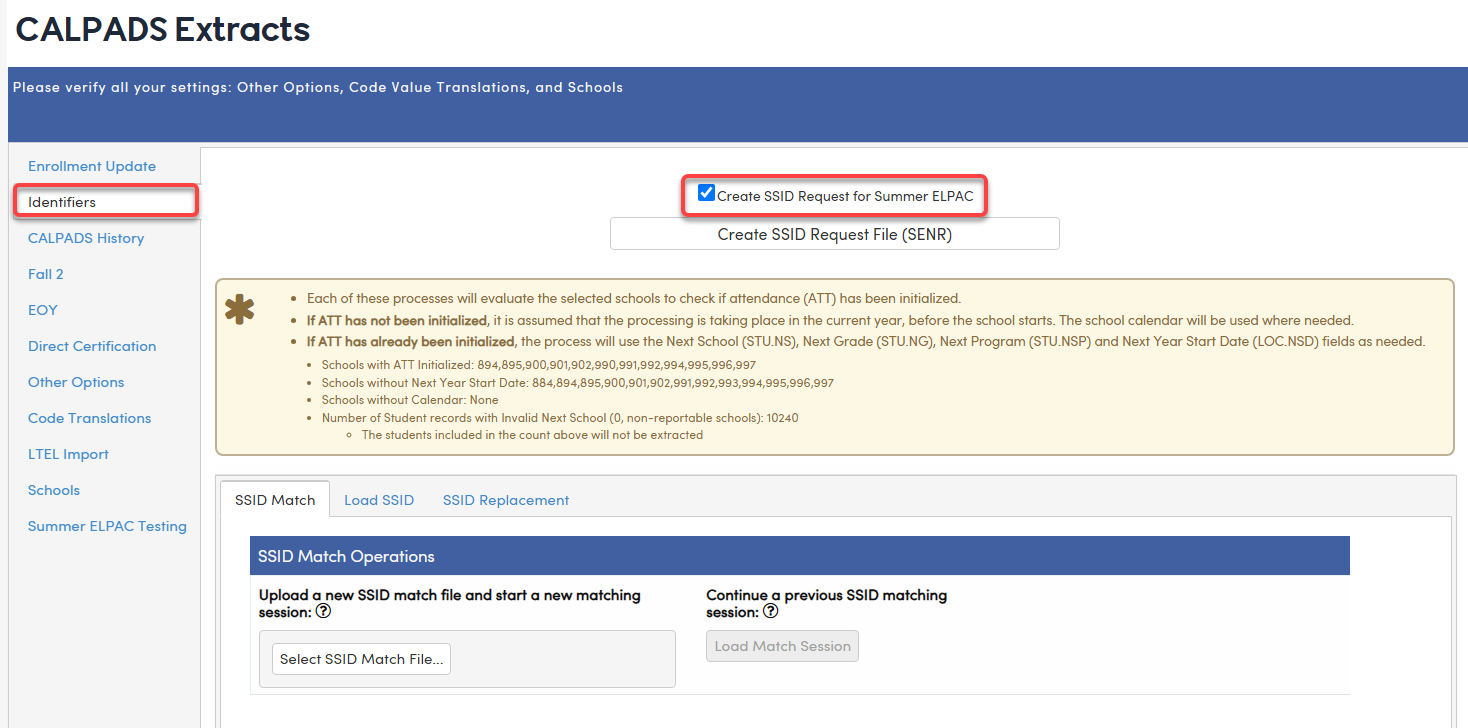The height and width of the screenshot is (728, 1468).
Task: Switch to the SSID Replacement tab
Action: point(506,500)
